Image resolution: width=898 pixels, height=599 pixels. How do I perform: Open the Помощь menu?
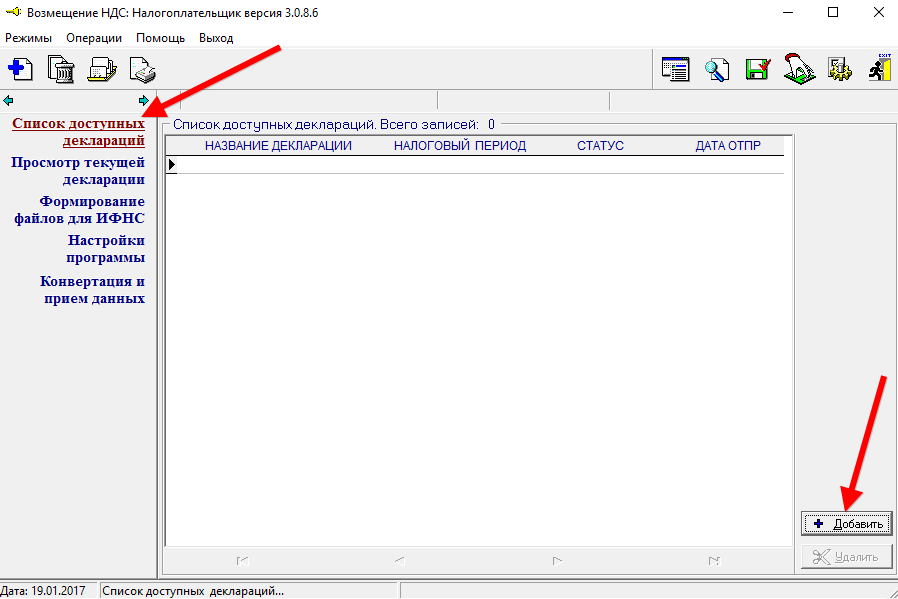(x=160, y=38)
